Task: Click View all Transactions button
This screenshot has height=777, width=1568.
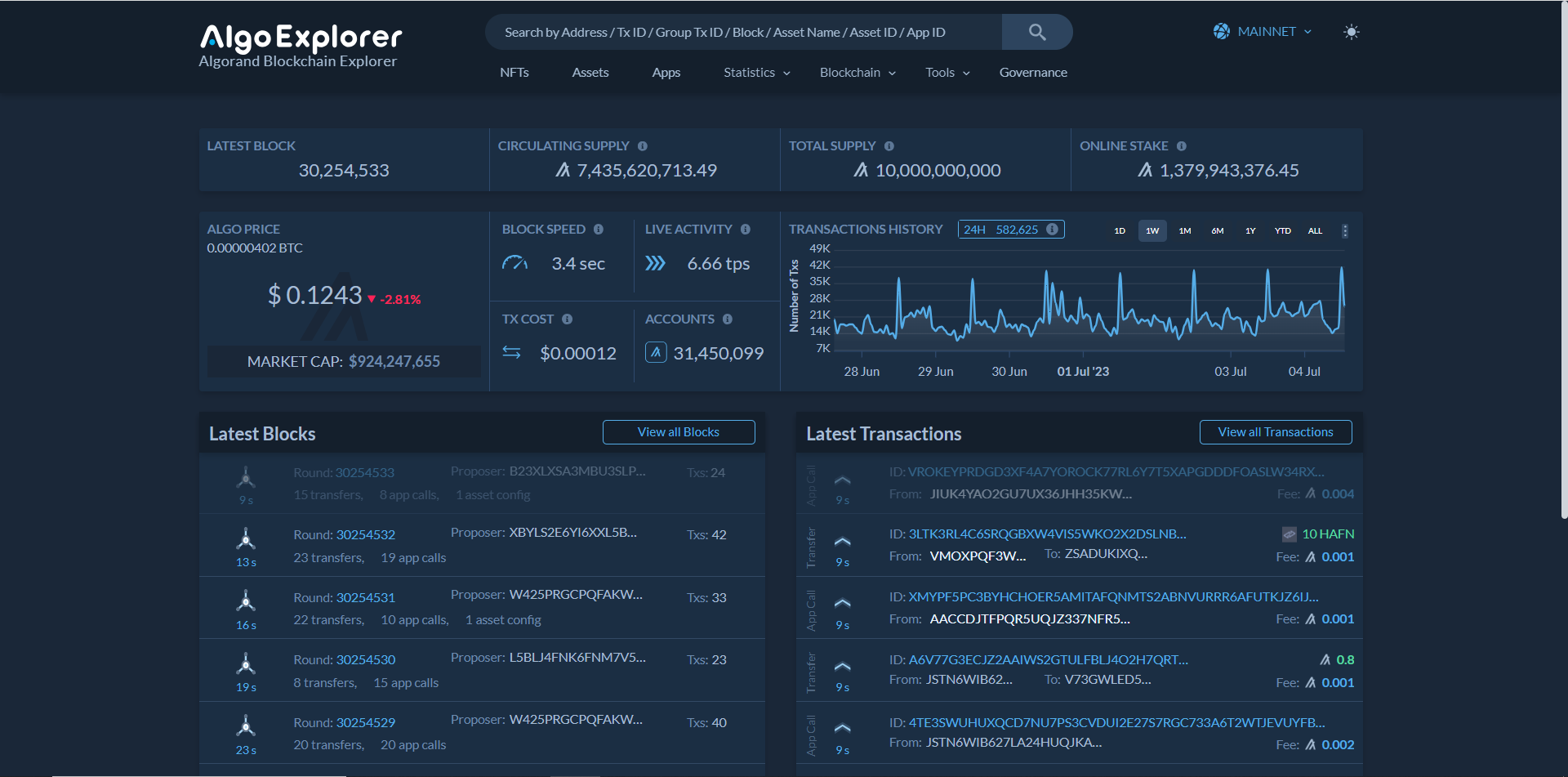Action: click(x=1276, y=432)
